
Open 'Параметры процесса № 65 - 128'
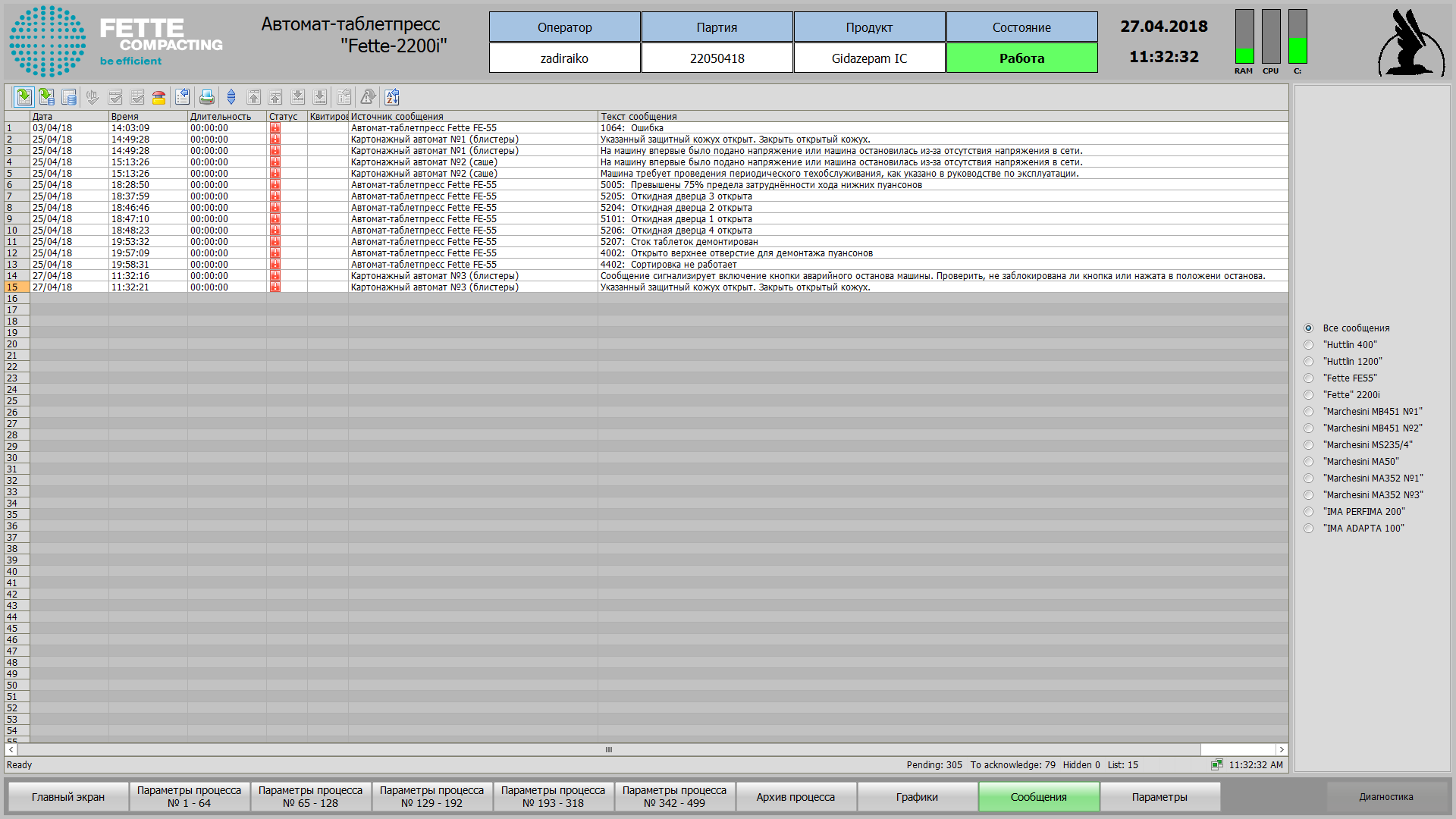(x=311, y=797)
